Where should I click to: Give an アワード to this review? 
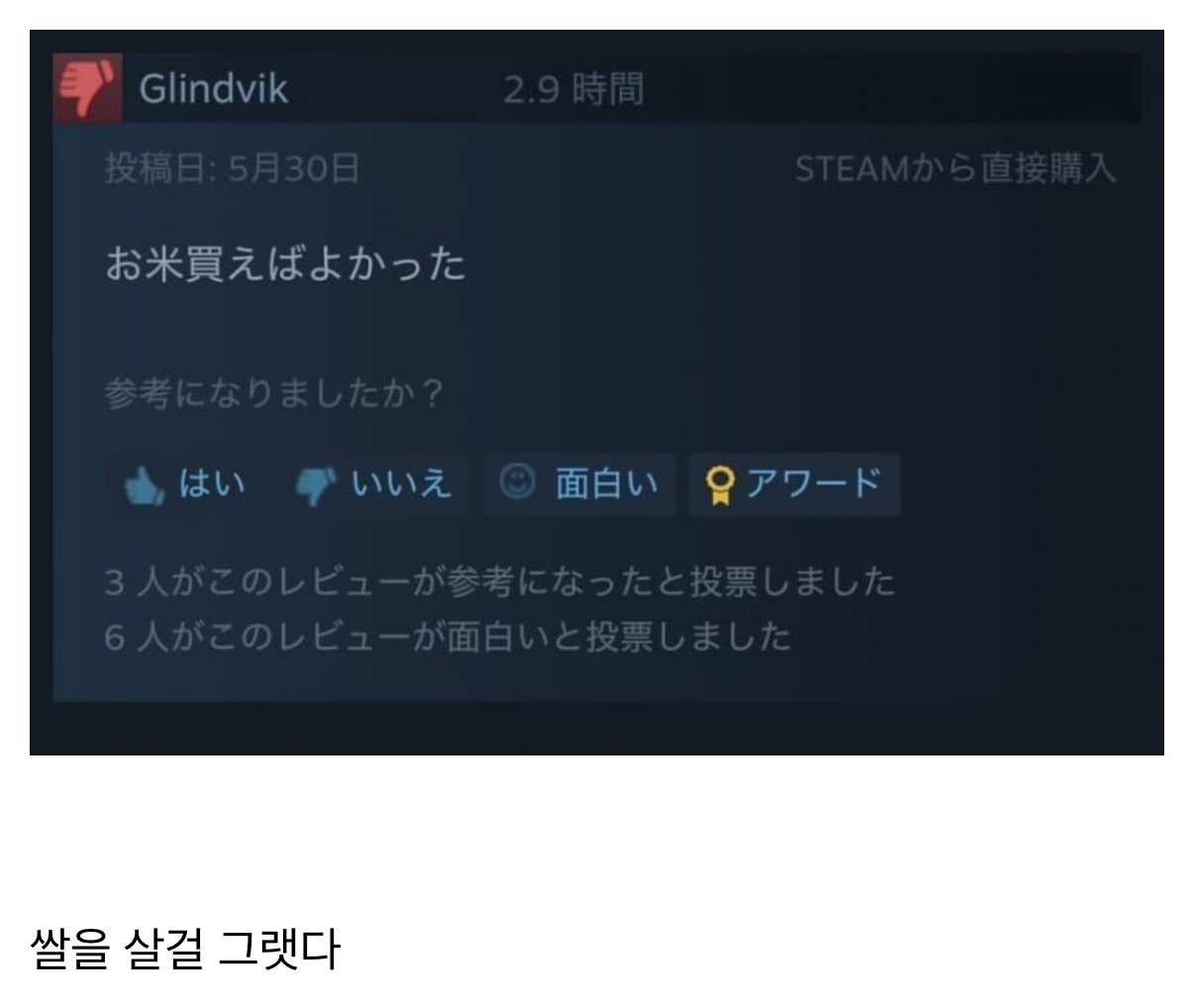(794, 484)
